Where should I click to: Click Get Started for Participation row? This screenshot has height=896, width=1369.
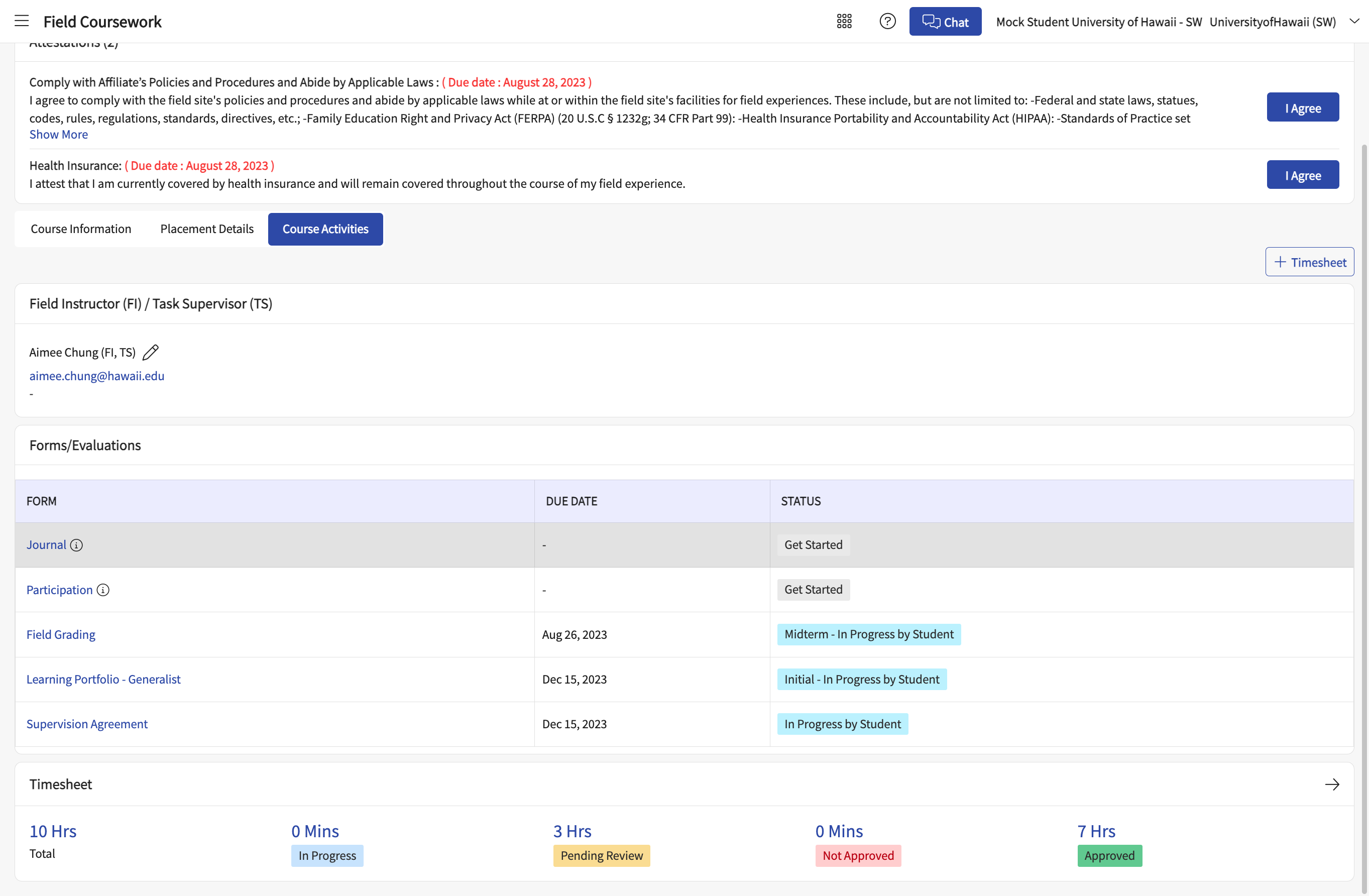click(x=814, y=590)
